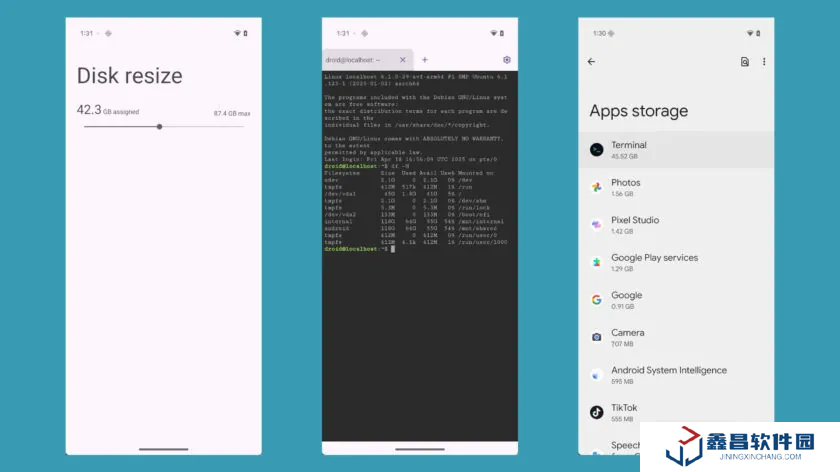Open Android System Intelligence storage entry
Image resolution: width=840 pixels, height=472 pixels.
669,374
